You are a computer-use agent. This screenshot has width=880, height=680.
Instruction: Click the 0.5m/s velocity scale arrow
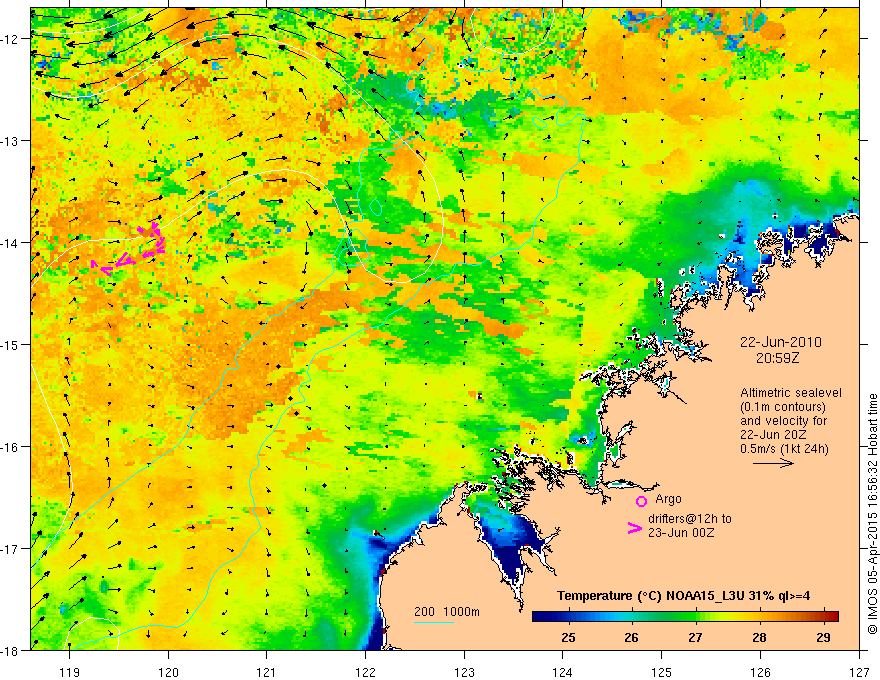pyautogui.click(x=773, y=463)
